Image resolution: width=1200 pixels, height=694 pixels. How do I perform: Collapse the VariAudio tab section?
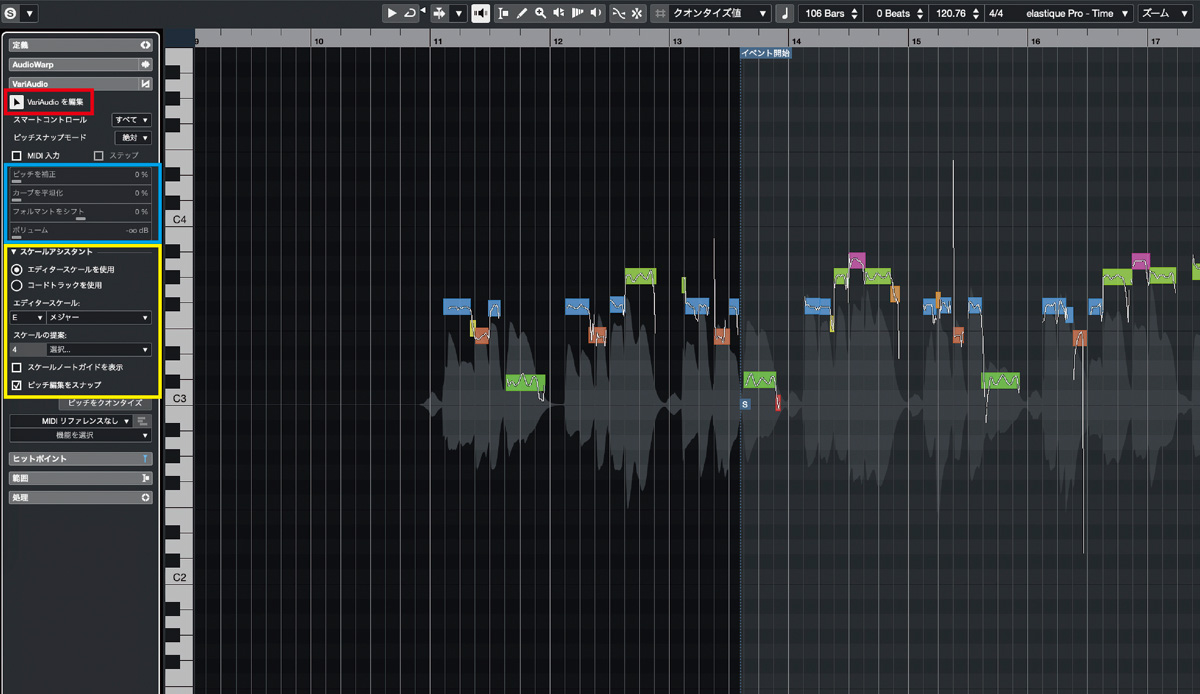tap(80, 84)
